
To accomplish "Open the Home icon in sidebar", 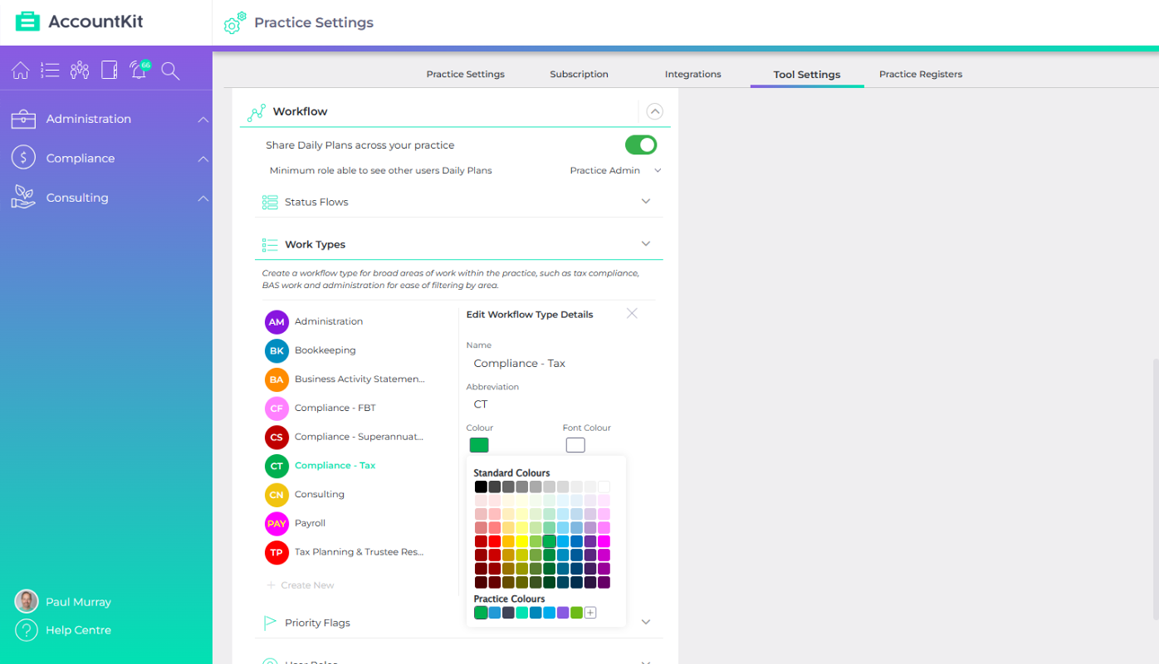I will click(21, 70).
